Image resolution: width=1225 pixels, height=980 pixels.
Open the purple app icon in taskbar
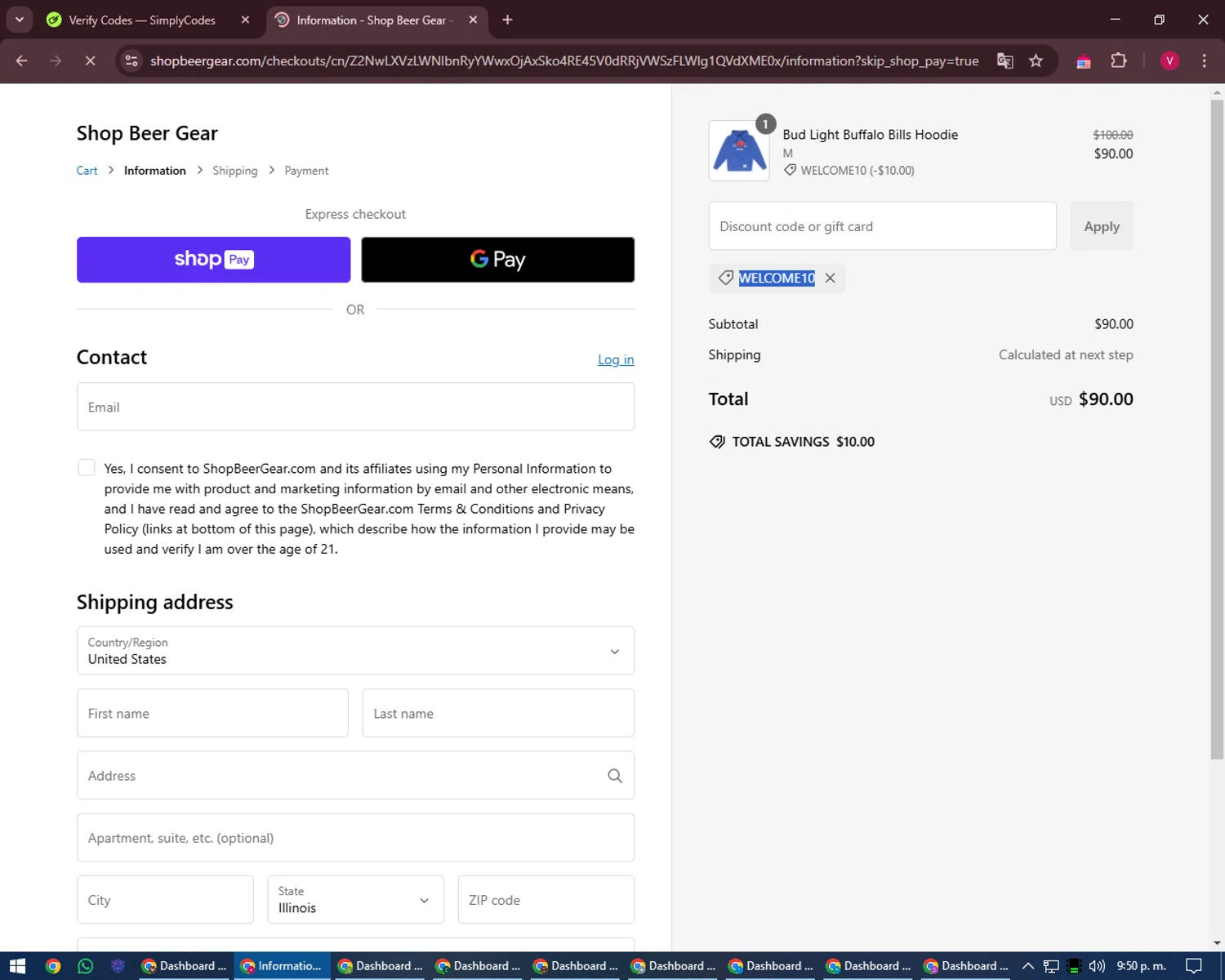tap(118, 966)
